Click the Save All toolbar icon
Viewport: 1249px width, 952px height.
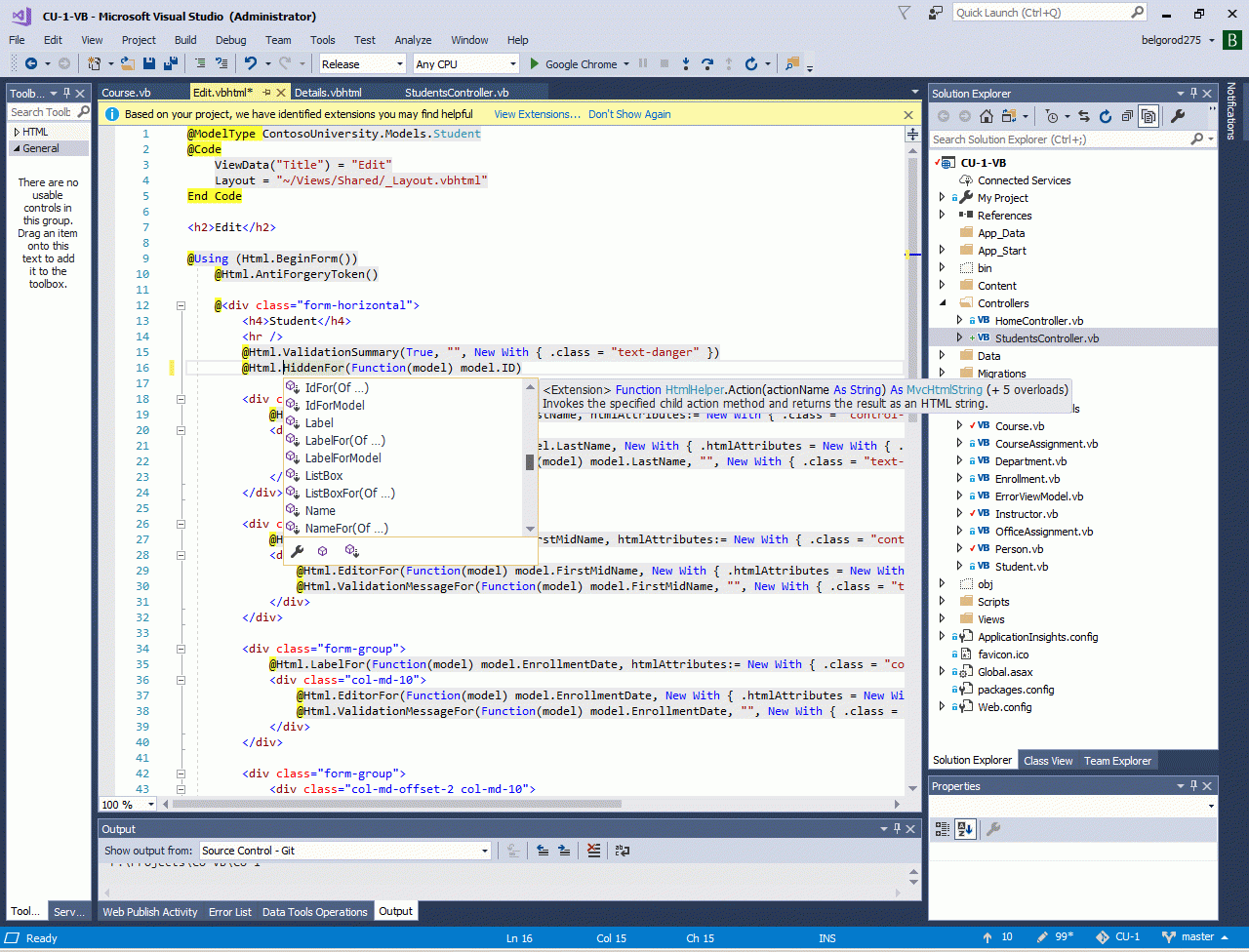click(x=171, y=63)
